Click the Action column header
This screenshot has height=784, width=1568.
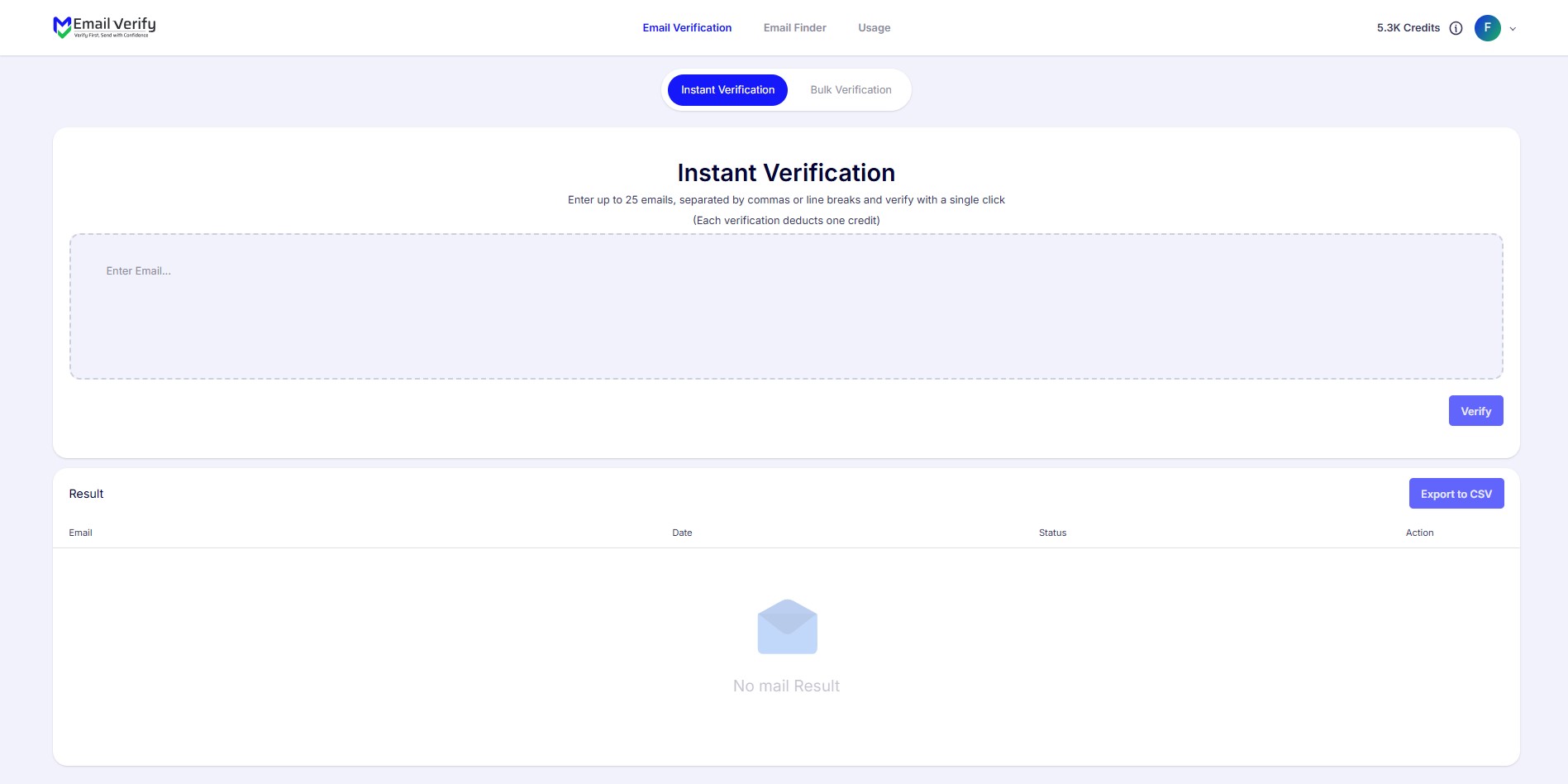tap(1419, 533)
